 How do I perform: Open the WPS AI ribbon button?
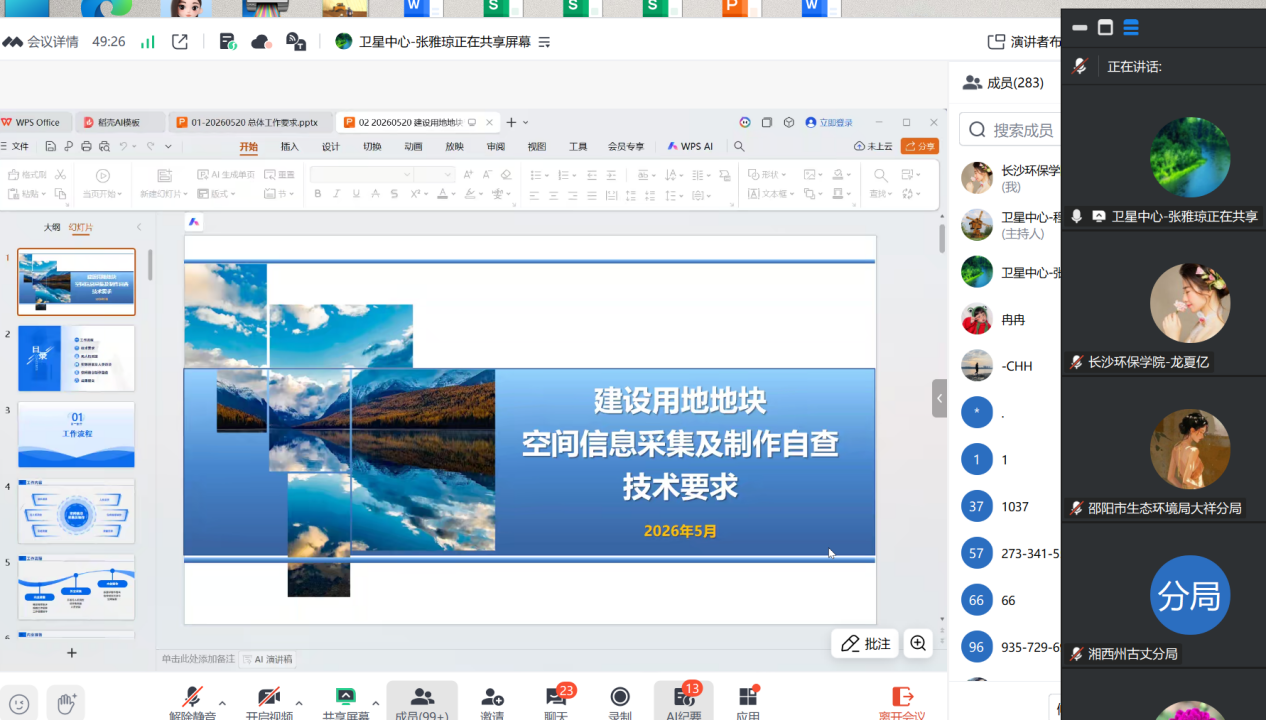click(691, 146)
